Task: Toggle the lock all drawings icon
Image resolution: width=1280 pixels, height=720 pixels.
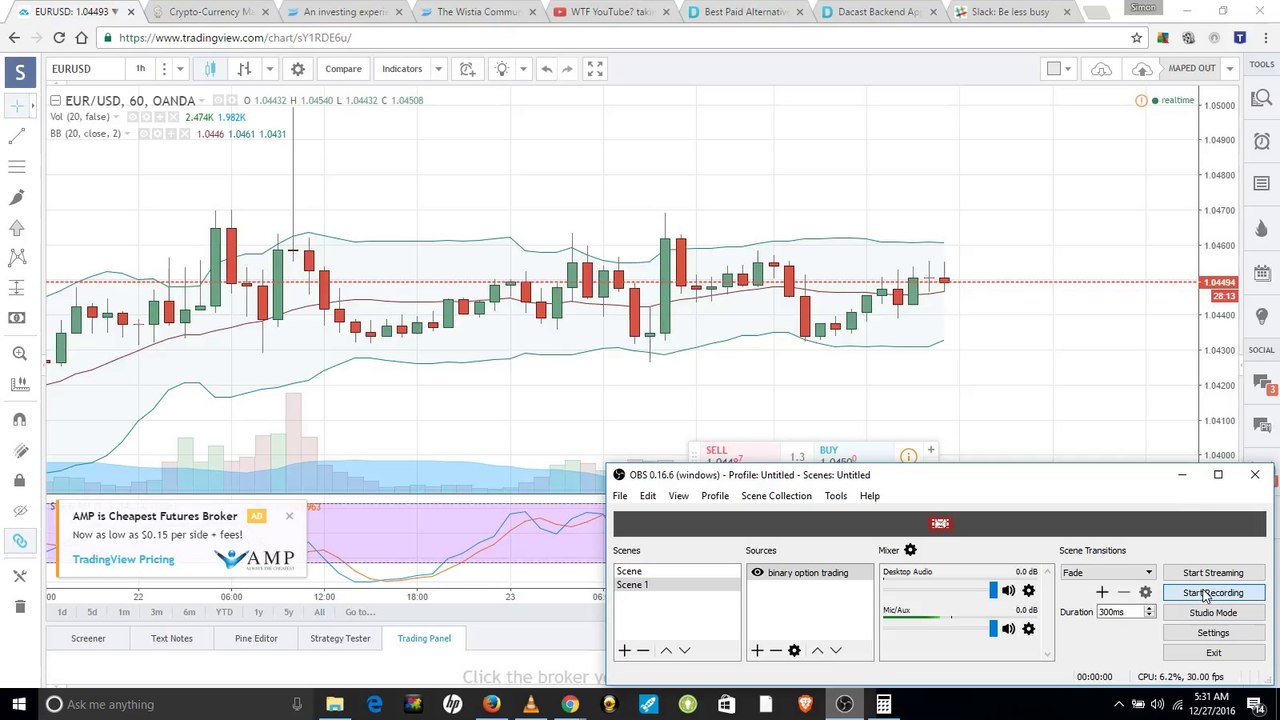Action: click(19, 481)
